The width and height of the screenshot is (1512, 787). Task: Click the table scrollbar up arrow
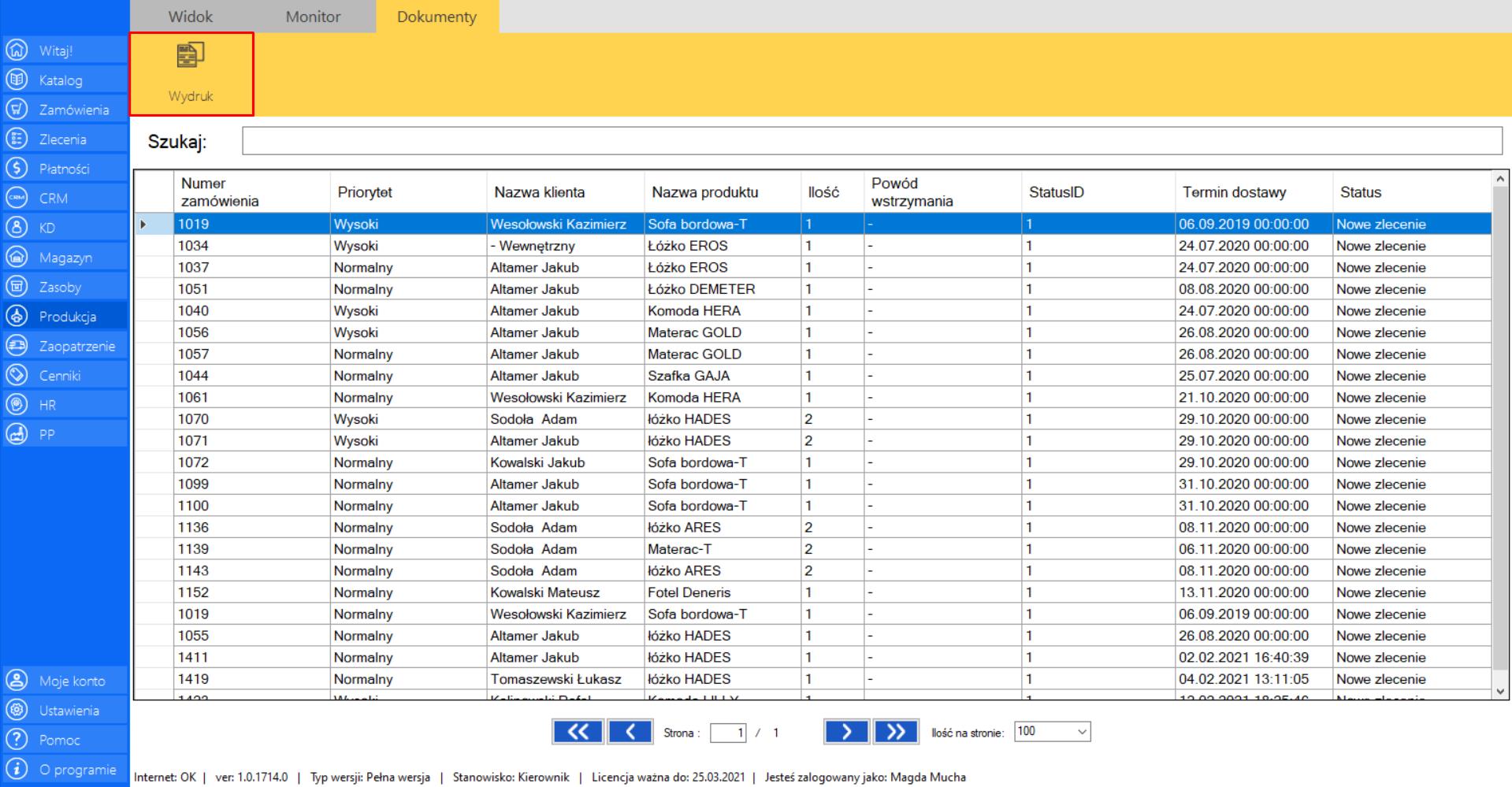click(1501, 179)
